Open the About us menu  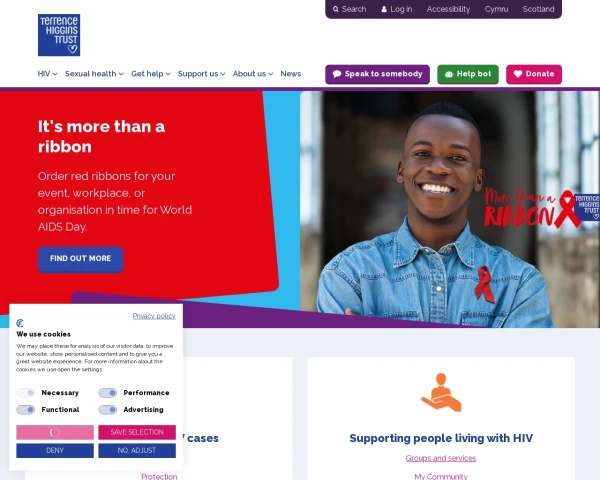click(253, 74)
